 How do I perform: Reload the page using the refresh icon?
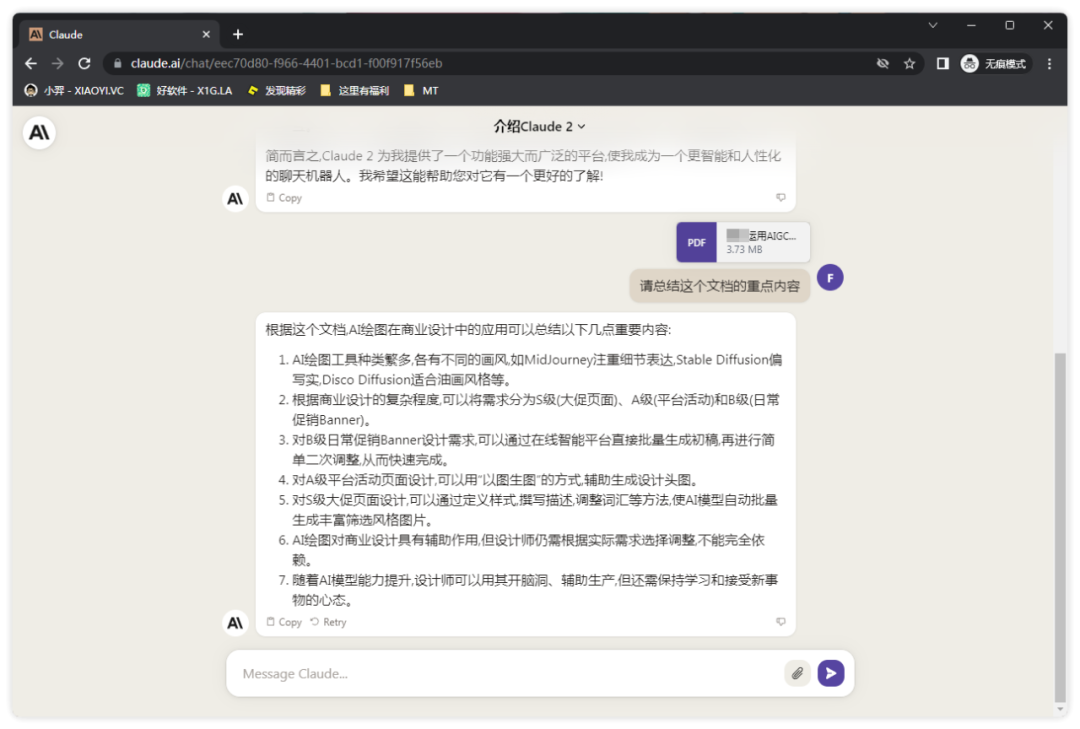(x=84, y=63)
